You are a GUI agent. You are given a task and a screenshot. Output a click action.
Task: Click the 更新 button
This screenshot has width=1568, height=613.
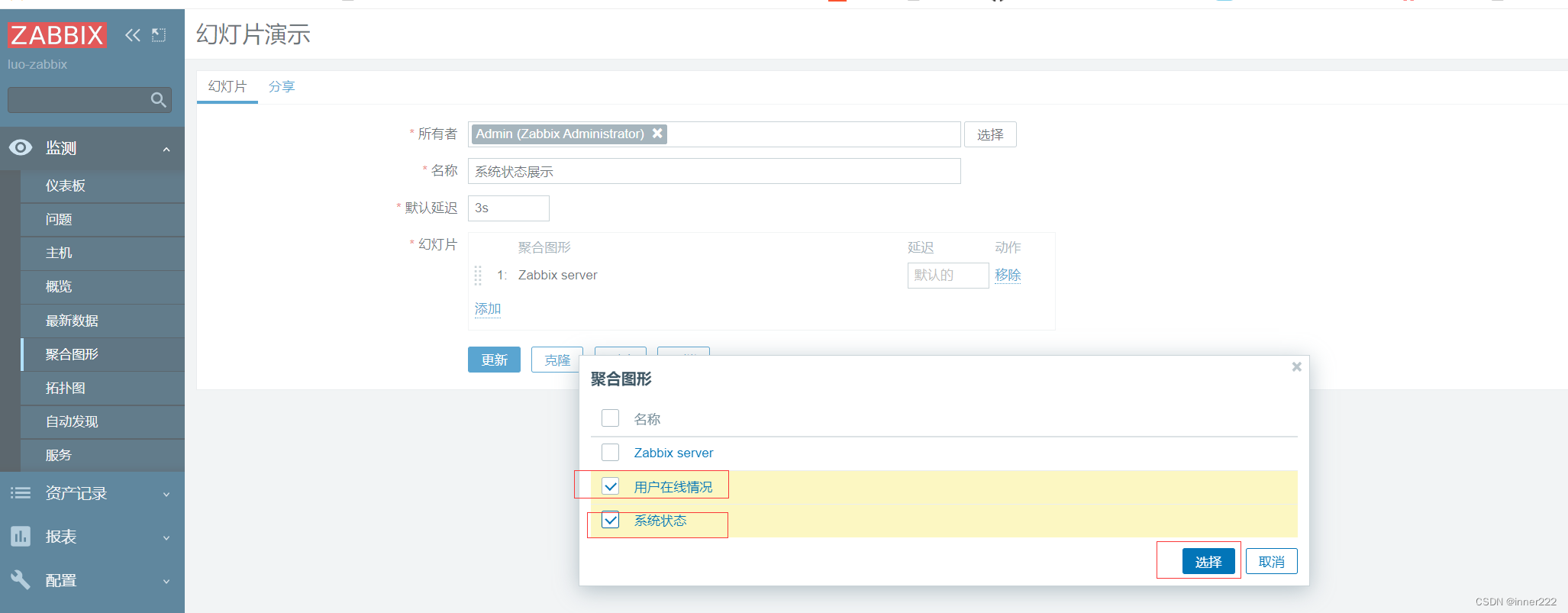coord(494,360)
